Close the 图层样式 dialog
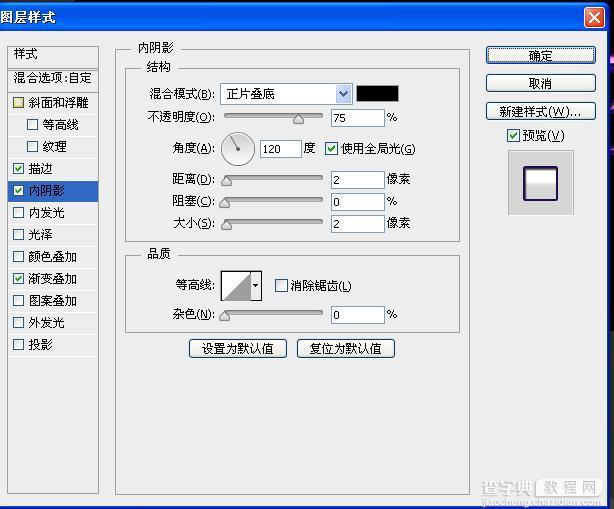The height and width of the screenshot is (509, 614). point(594,18)
